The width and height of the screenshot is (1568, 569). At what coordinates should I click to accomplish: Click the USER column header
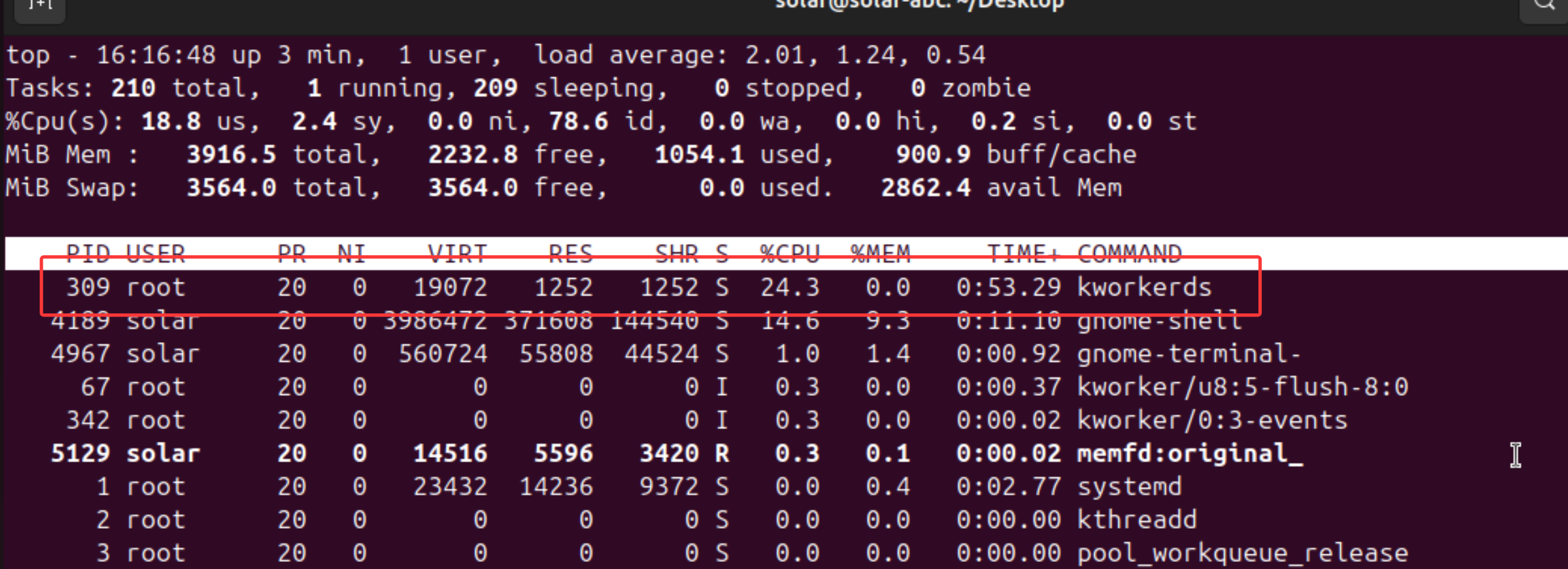(156, 254)
